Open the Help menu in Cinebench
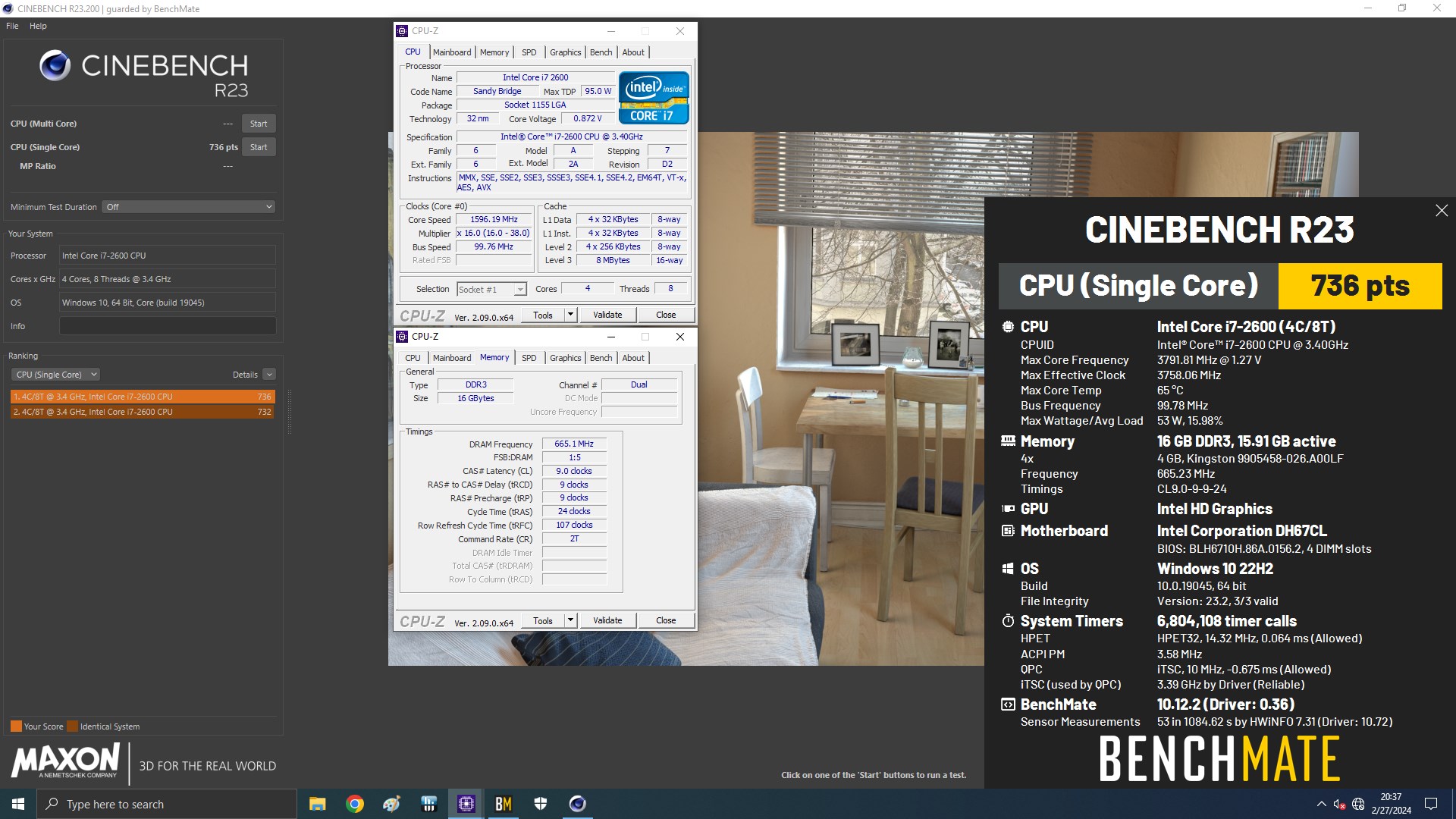This screenshot has height=819, width=1456. pos(38,26)
